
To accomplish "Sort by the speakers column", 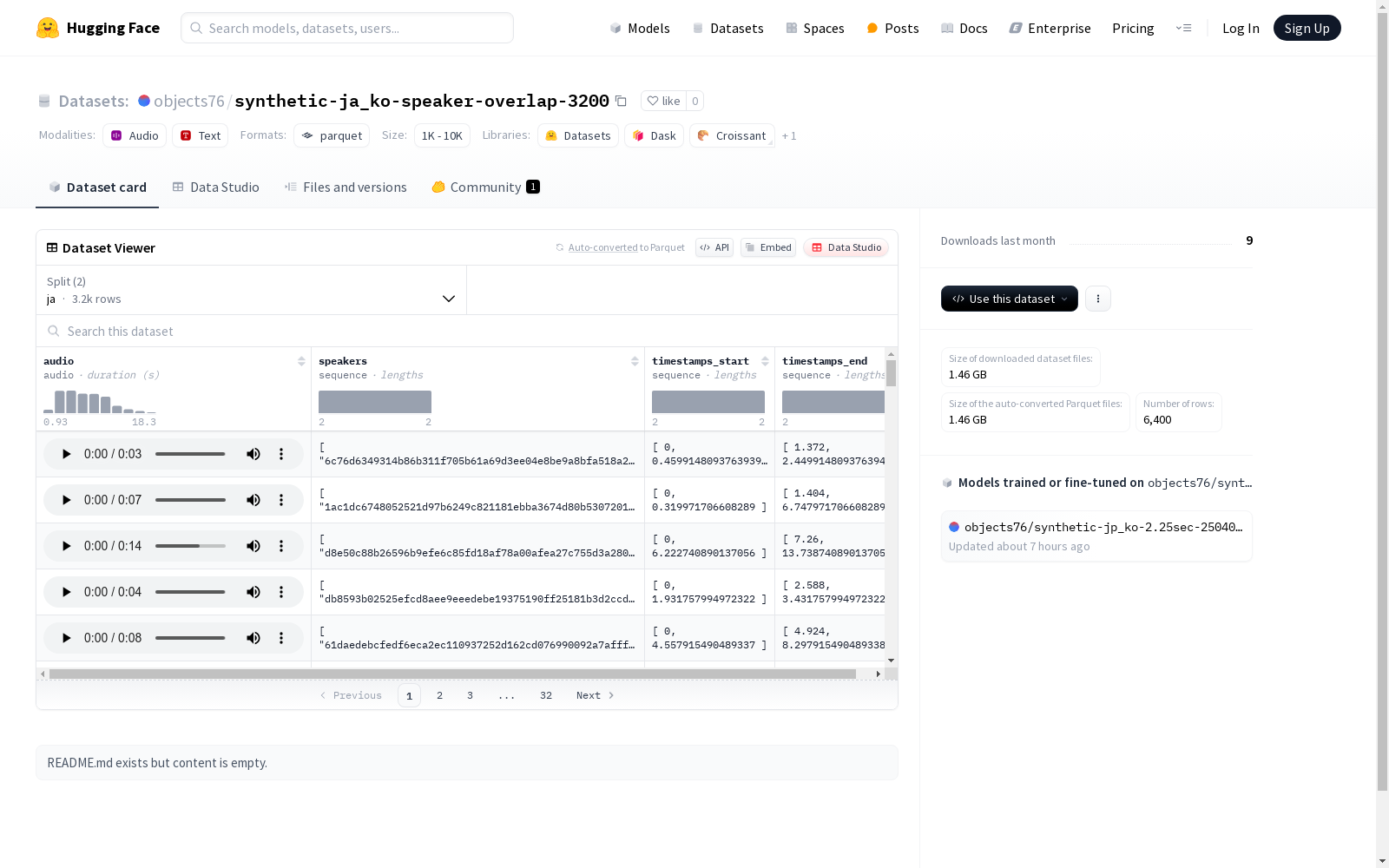I will 635,361.
